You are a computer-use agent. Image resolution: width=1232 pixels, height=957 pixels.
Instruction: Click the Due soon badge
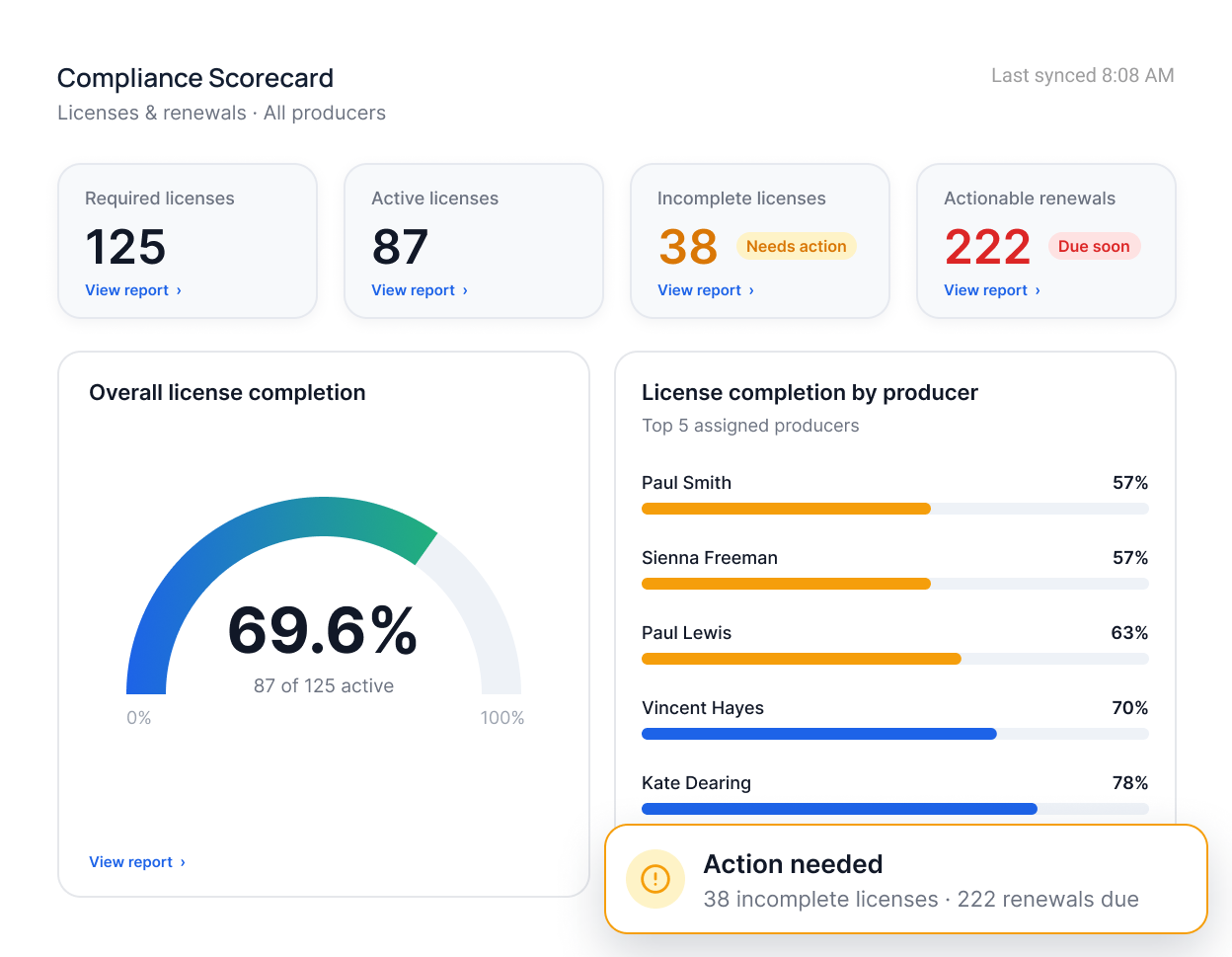(1094, 247)
